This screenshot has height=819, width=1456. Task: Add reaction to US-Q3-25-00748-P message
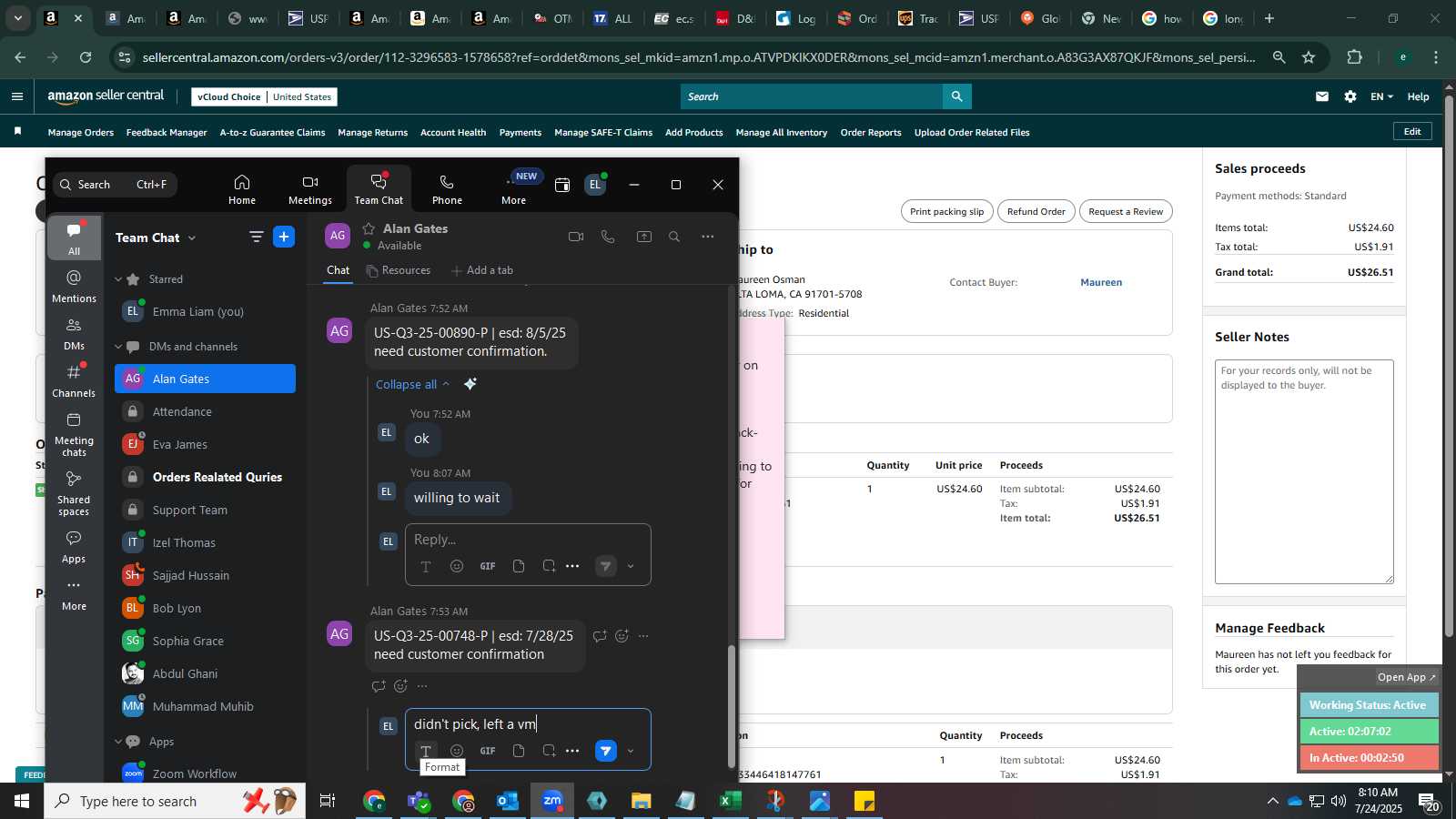[x=622, y=636]
